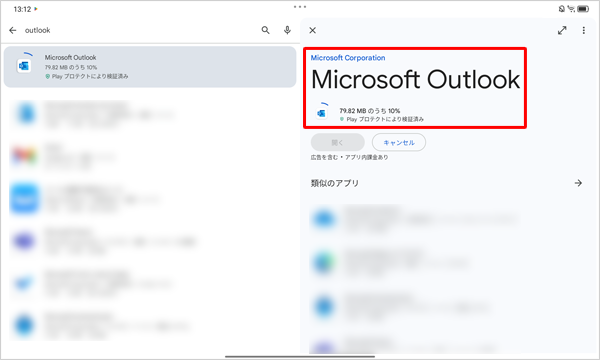Click 広告を含む・アプリ内課金あり notice
This screenshot has height=360, width=600.
point(349,157)
